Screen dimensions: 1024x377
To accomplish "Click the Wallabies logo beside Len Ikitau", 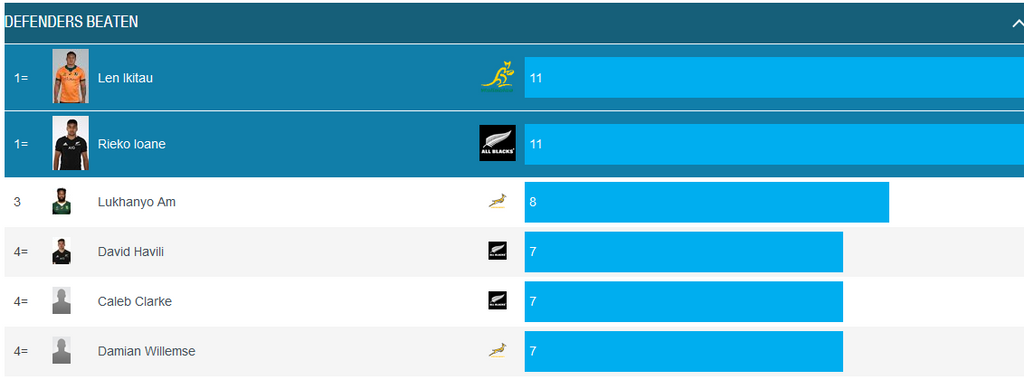I will pyautogui.click(x=498, y=77).
